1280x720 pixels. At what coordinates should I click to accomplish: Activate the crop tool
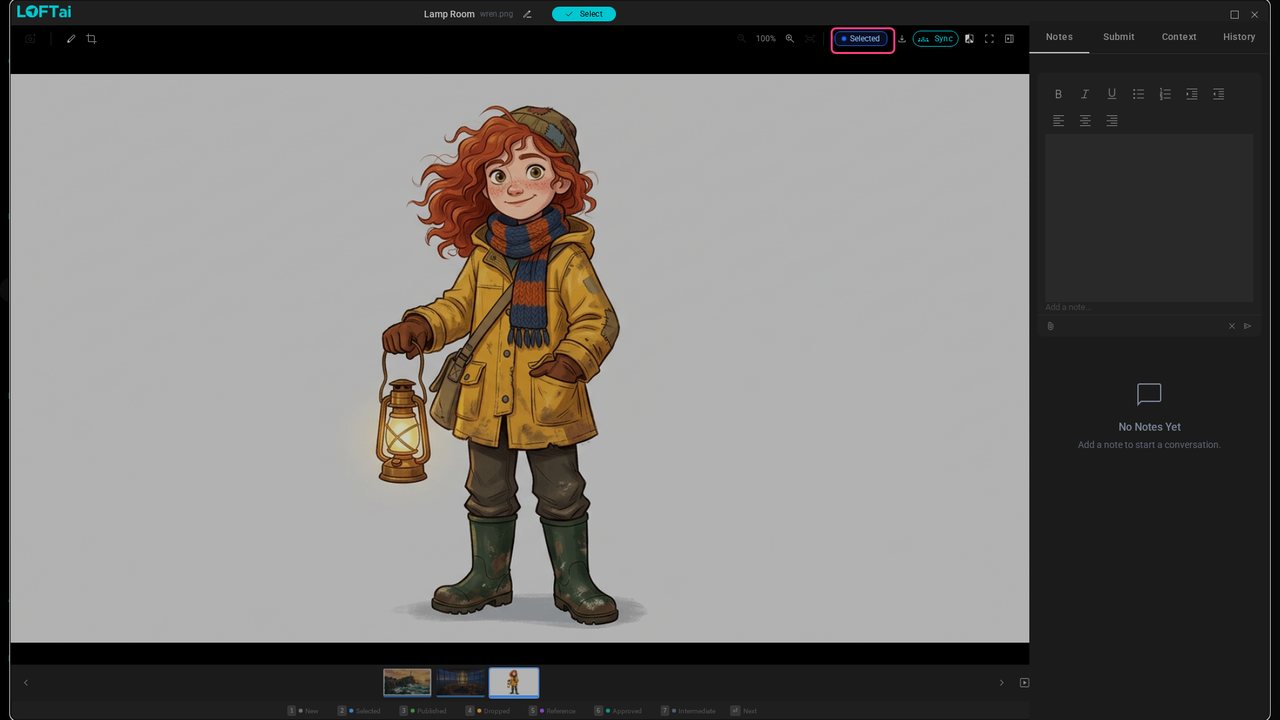tap(91, 39)
